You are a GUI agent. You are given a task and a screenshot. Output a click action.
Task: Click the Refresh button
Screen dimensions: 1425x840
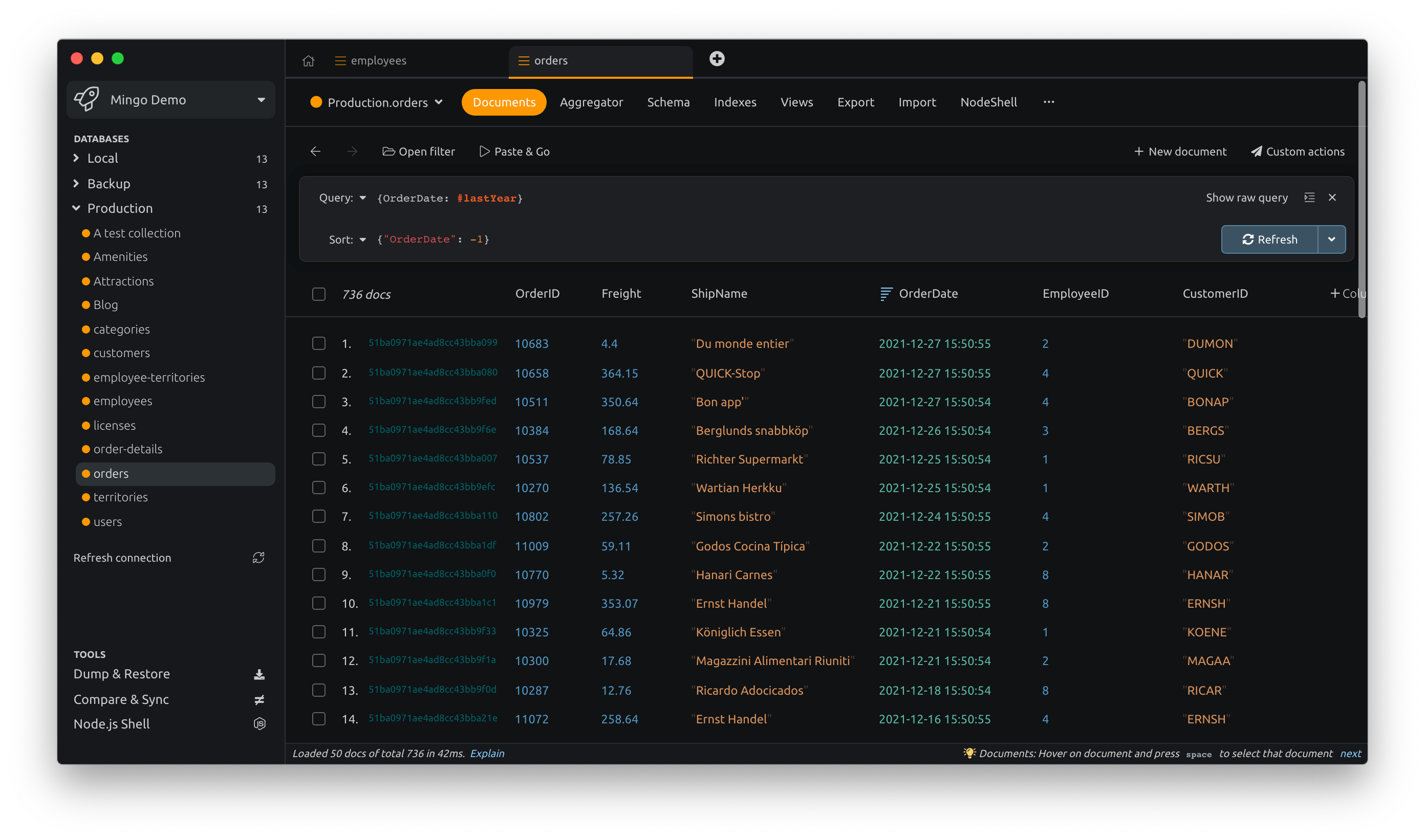tap(1269, 239)
